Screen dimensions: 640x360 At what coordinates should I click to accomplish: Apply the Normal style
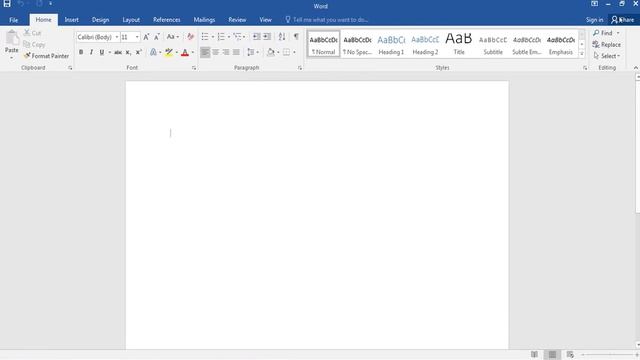[x=323, y=44]
